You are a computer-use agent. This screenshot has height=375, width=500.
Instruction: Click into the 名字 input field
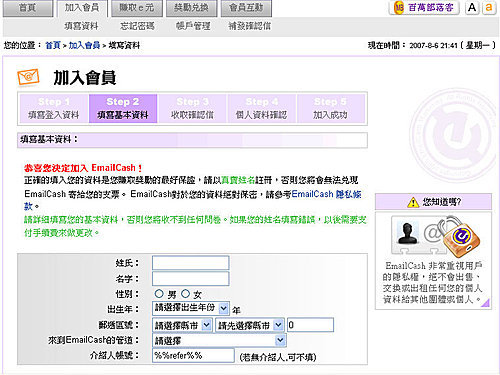click(x=191, y=279)
